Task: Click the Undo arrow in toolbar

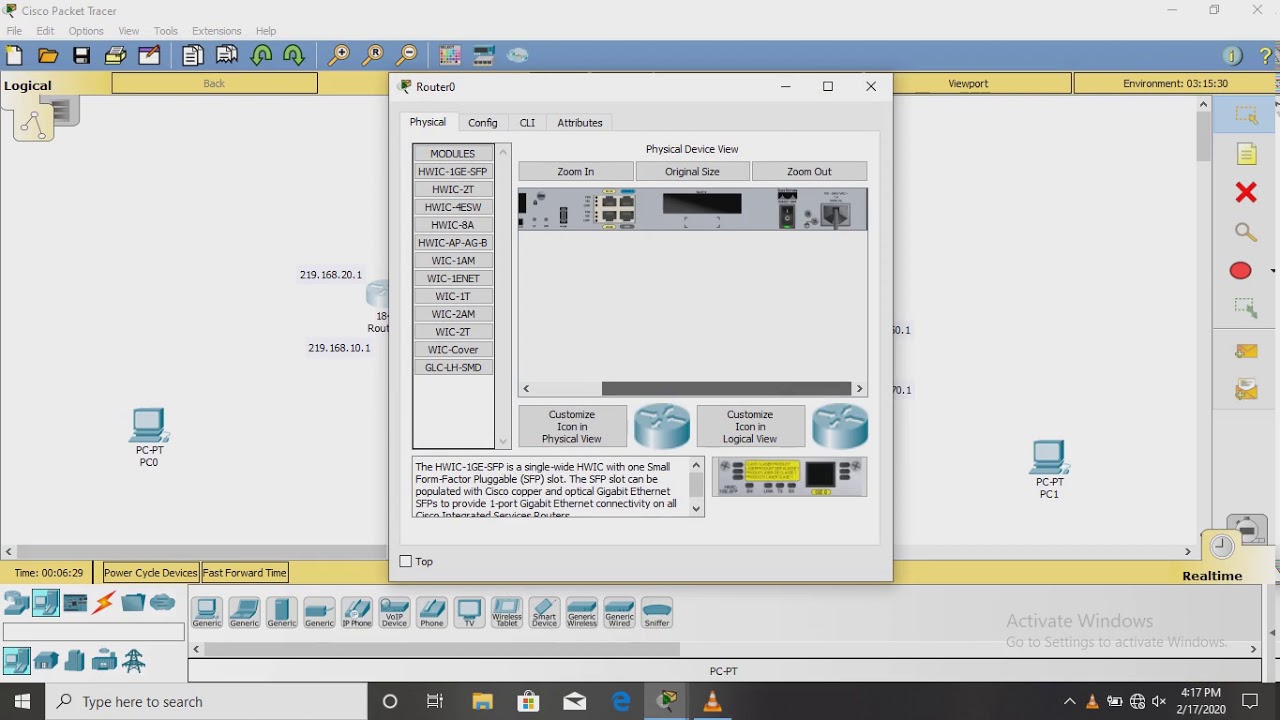Action: [x=262, y=56]
